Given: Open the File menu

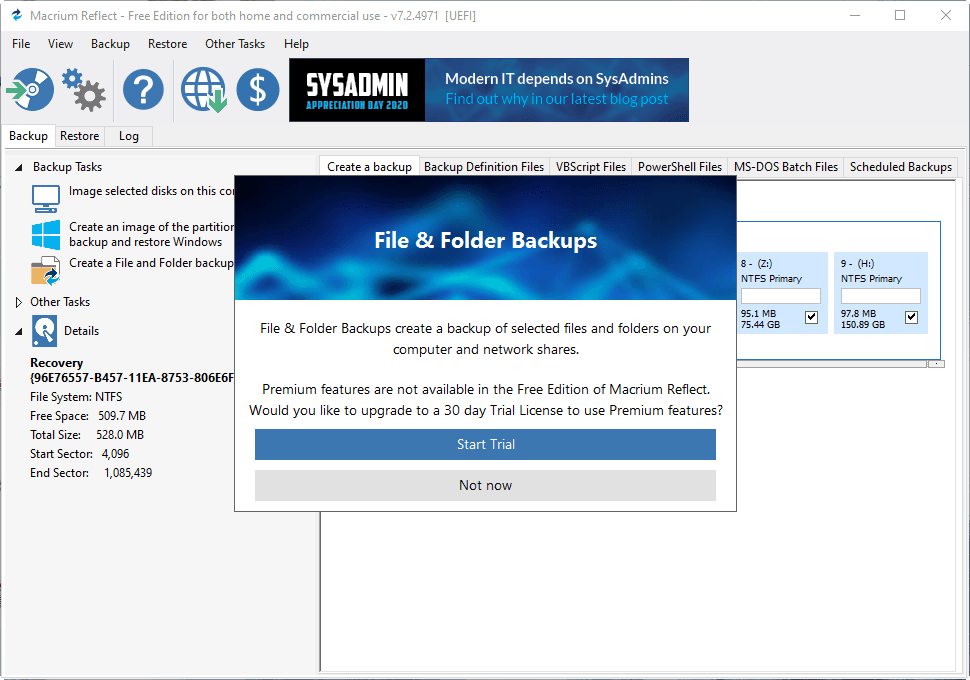Looking at the screenshot, I should click(x=21, y=44).
